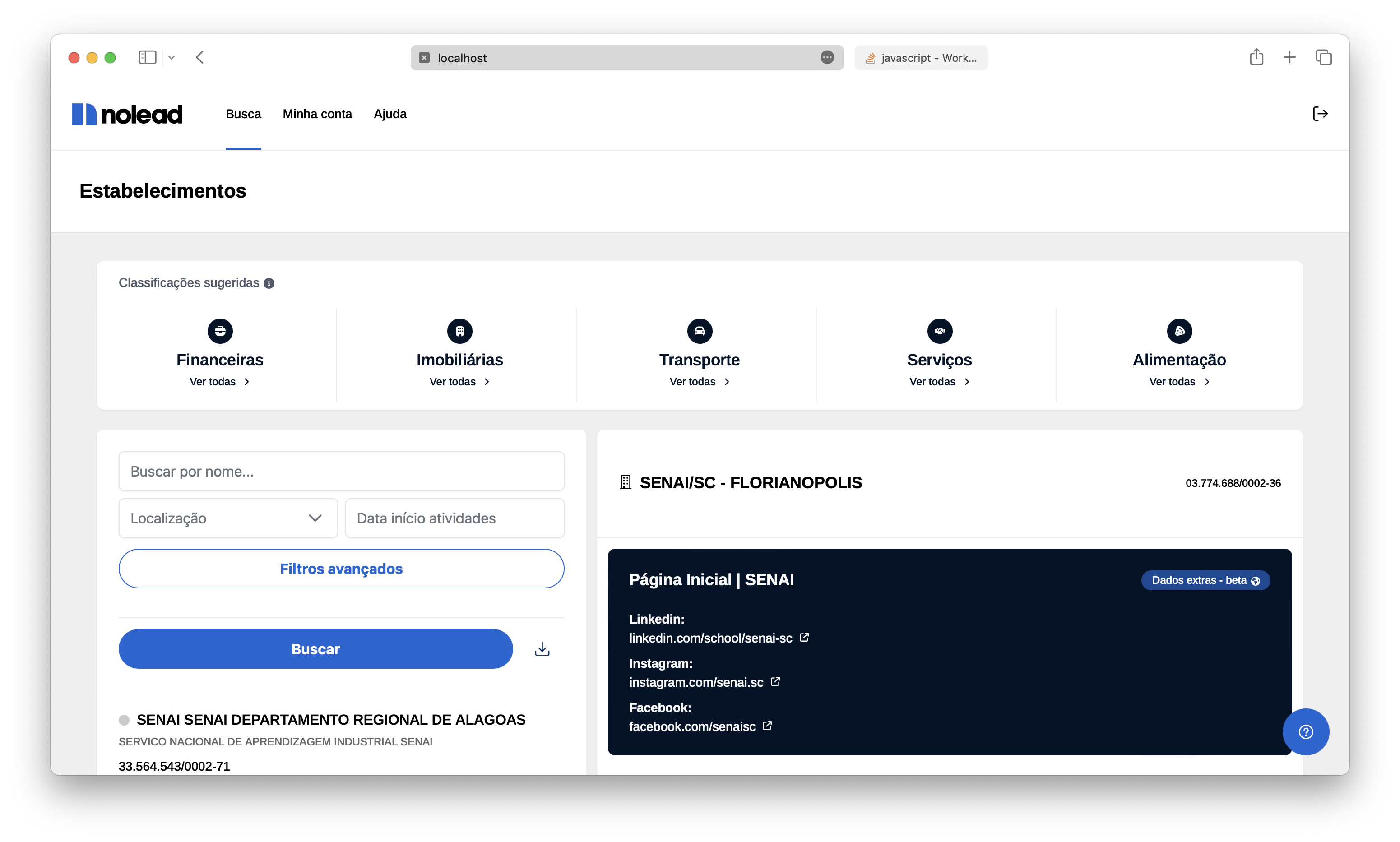Click the Financeiras category icon
Screen dimensions: 1400x842
point(220,331)
